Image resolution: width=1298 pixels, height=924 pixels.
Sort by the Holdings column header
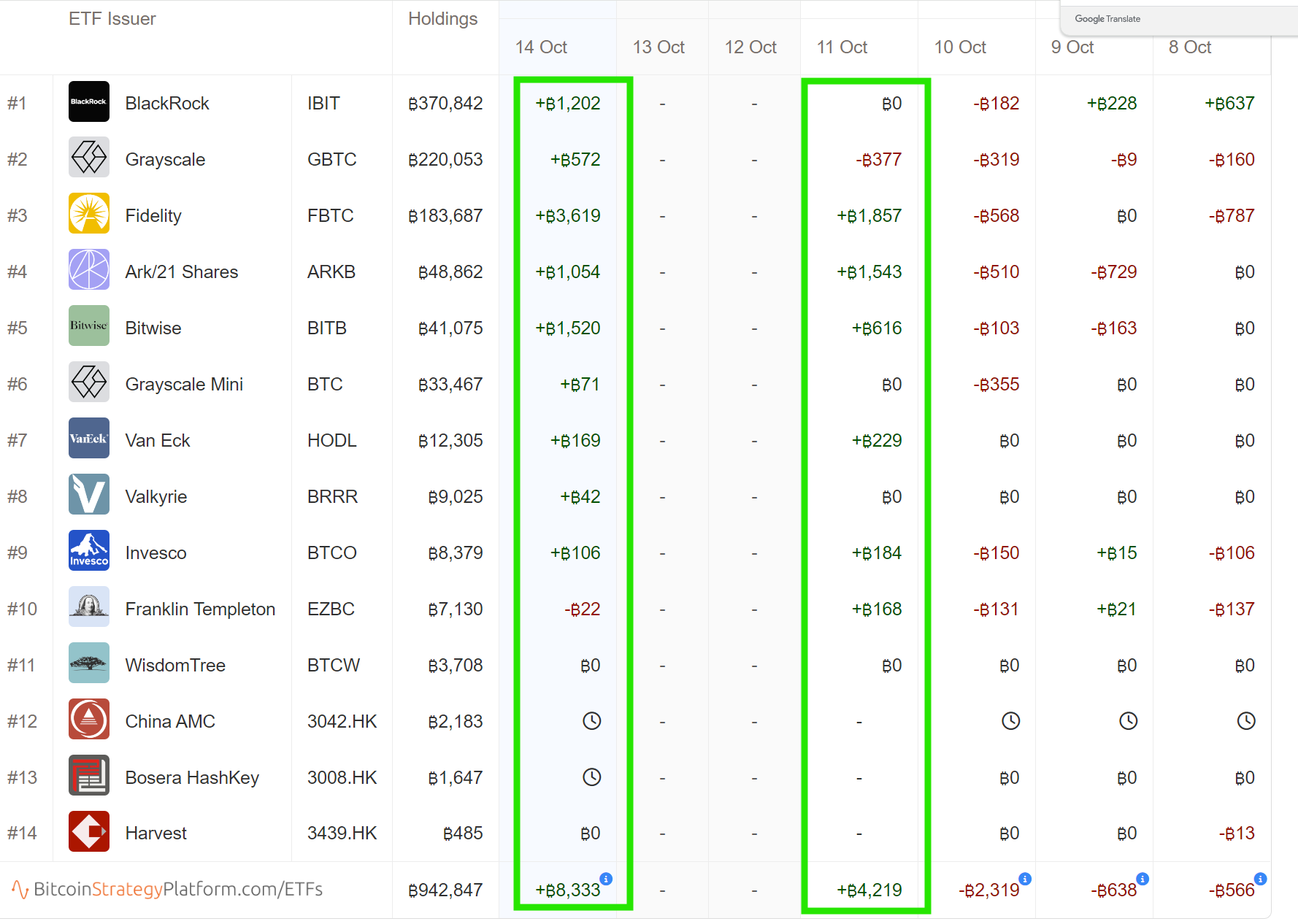click(x=442, y=19)
